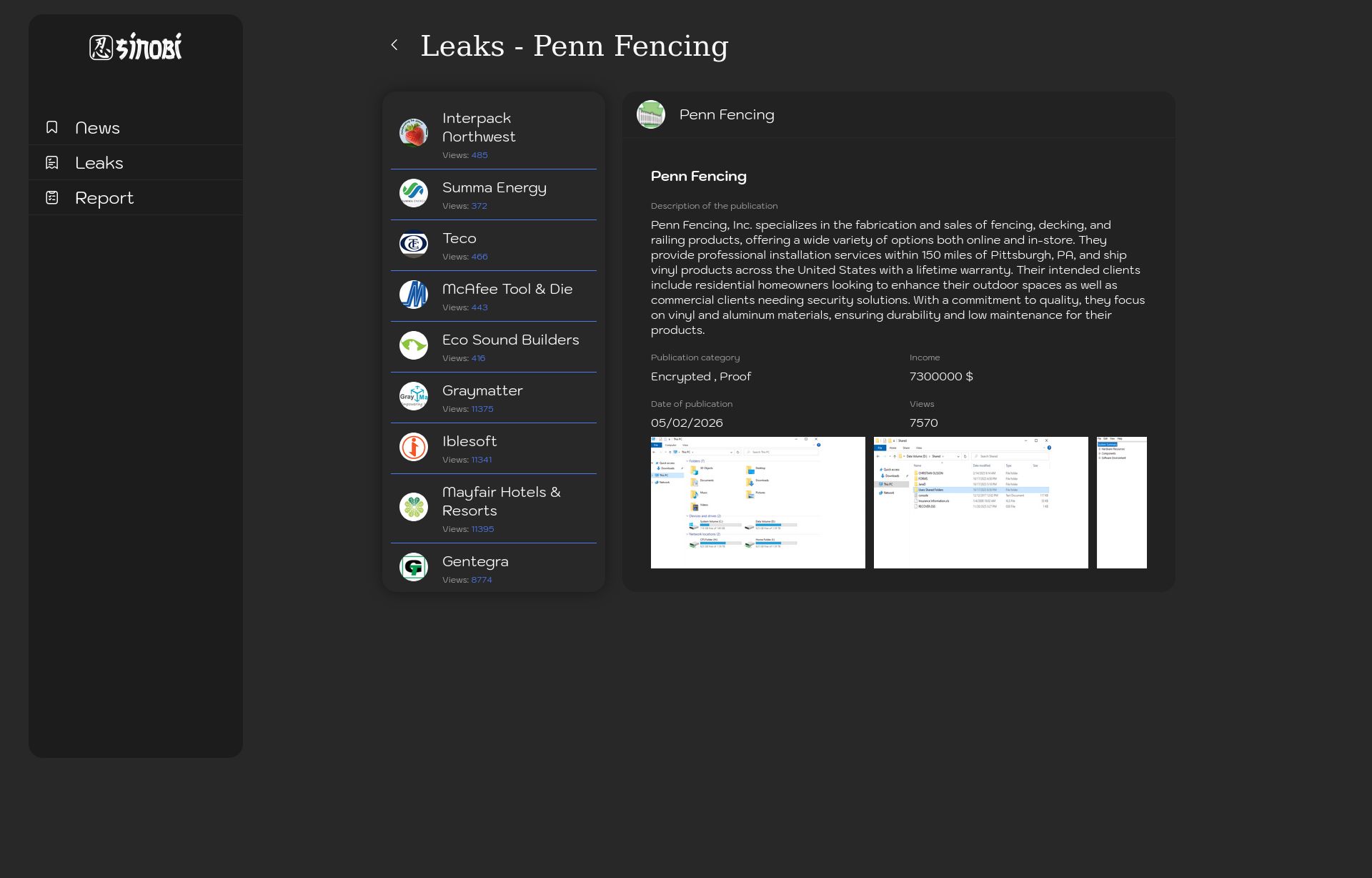Viewport: 1372px width, 878px height.
Task: Click the News bookmark icon
Action: pyautogui.click(x=52, y=127)
